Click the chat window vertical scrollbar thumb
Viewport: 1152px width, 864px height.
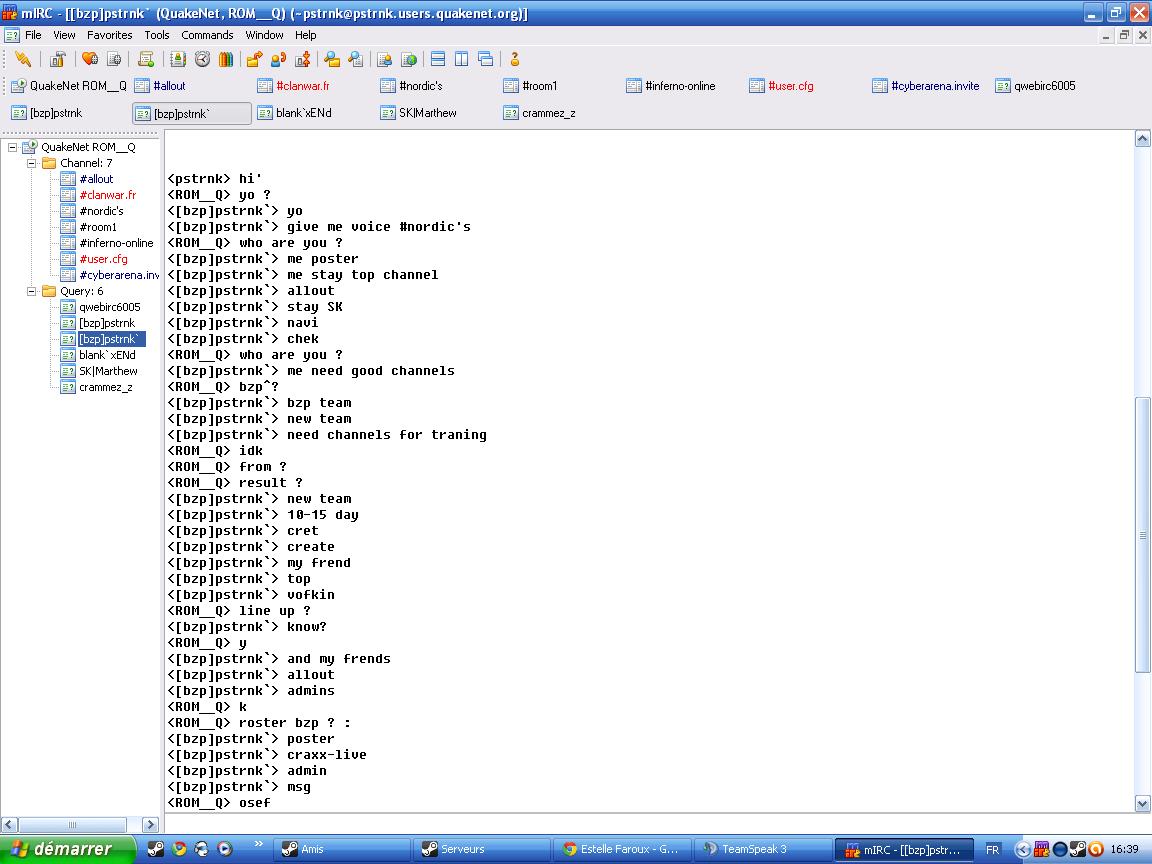click(1143, 535)
